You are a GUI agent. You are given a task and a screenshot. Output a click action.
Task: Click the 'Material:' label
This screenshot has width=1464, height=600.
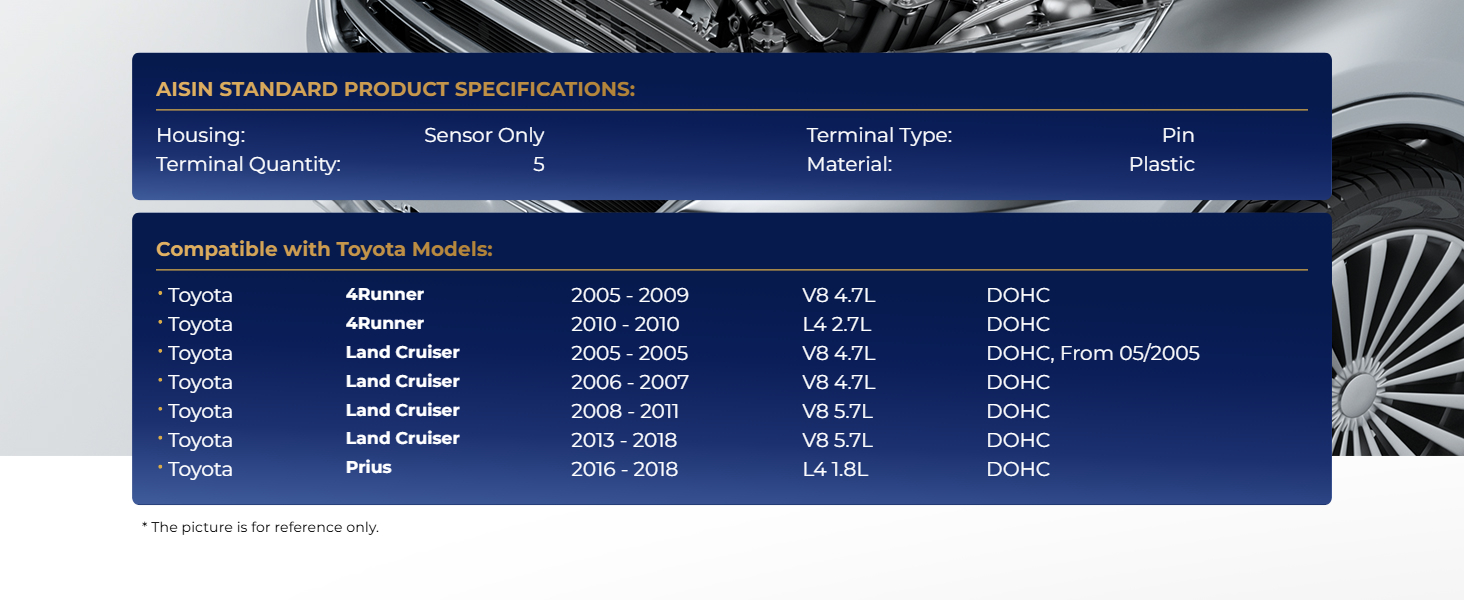click(x=849, y=165)
